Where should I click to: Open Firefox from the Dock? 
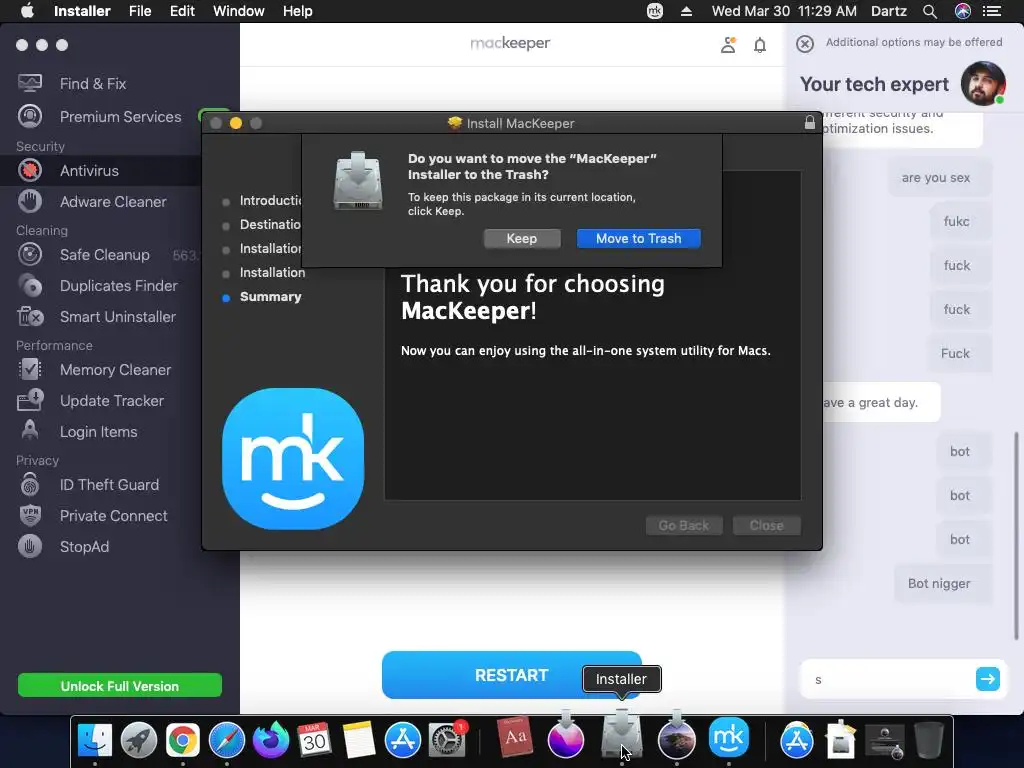point(270,739)
